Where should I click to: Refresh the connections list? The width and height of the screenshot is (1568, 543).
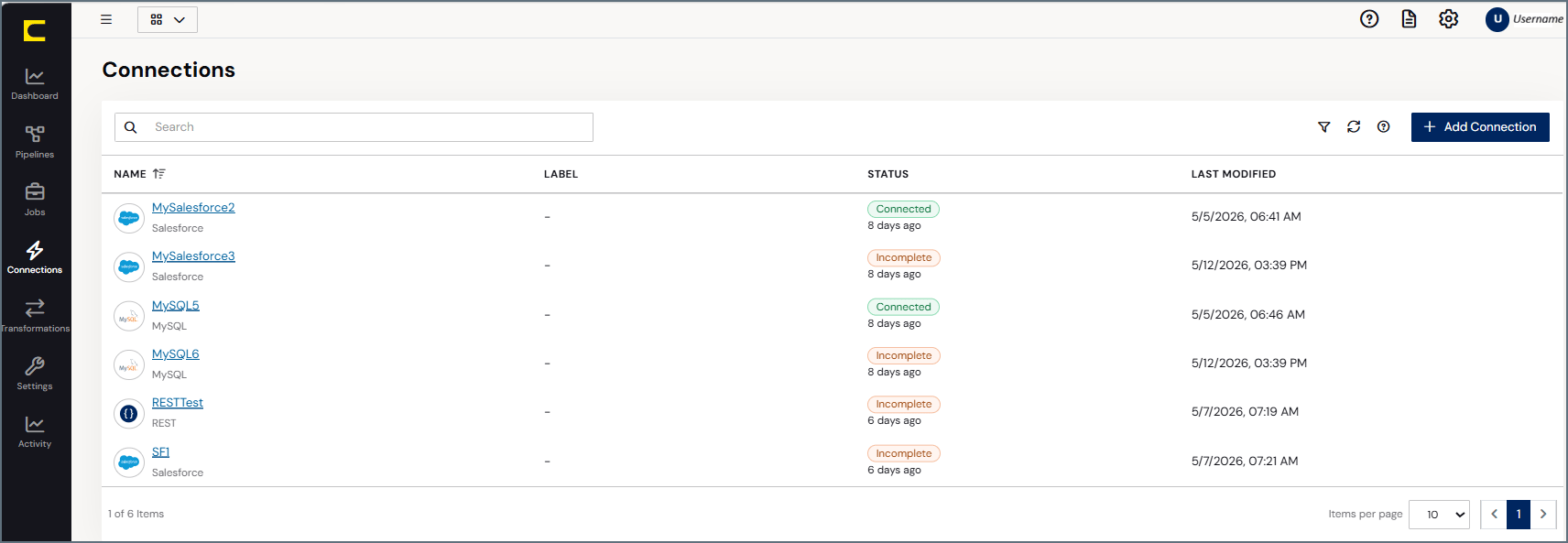point(1354,127)
